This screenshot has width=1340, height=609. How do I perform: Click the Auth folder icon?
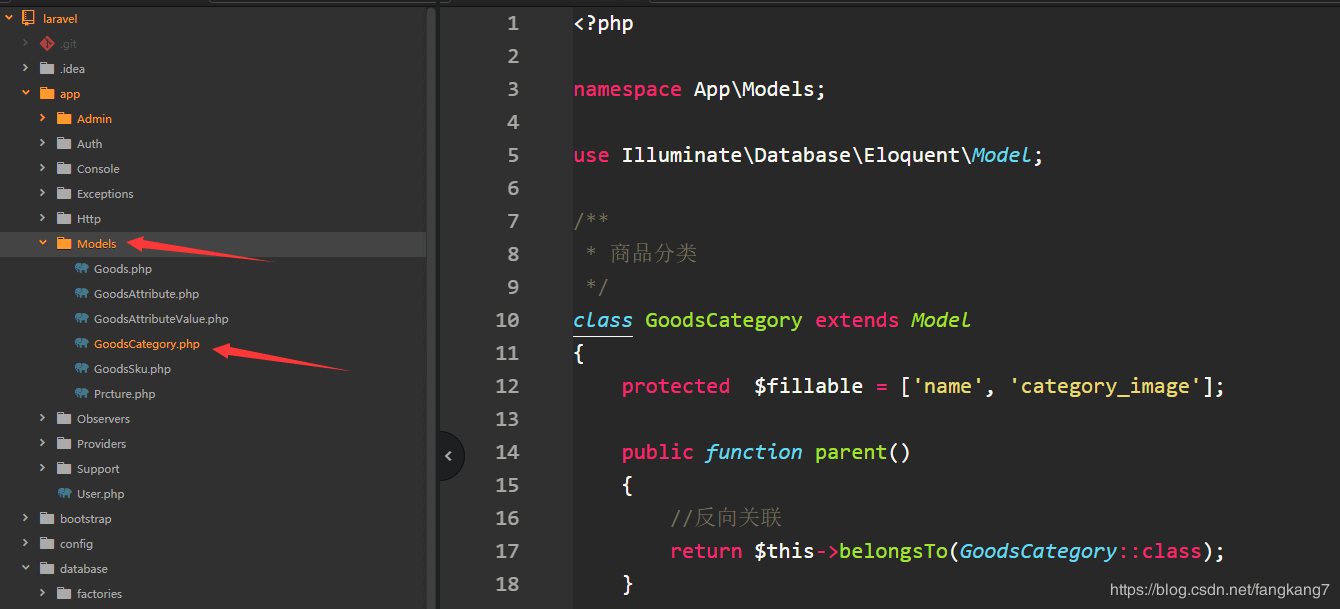click(64, 143)
